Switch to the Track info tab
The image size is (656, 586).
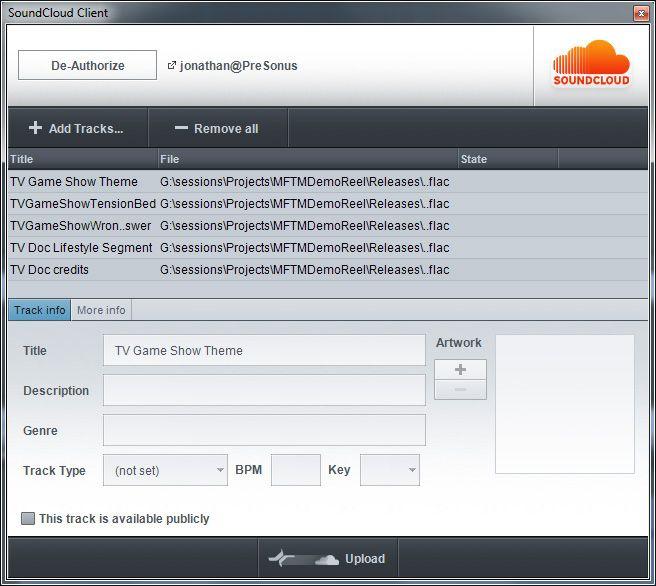click(x=40, y=310)
